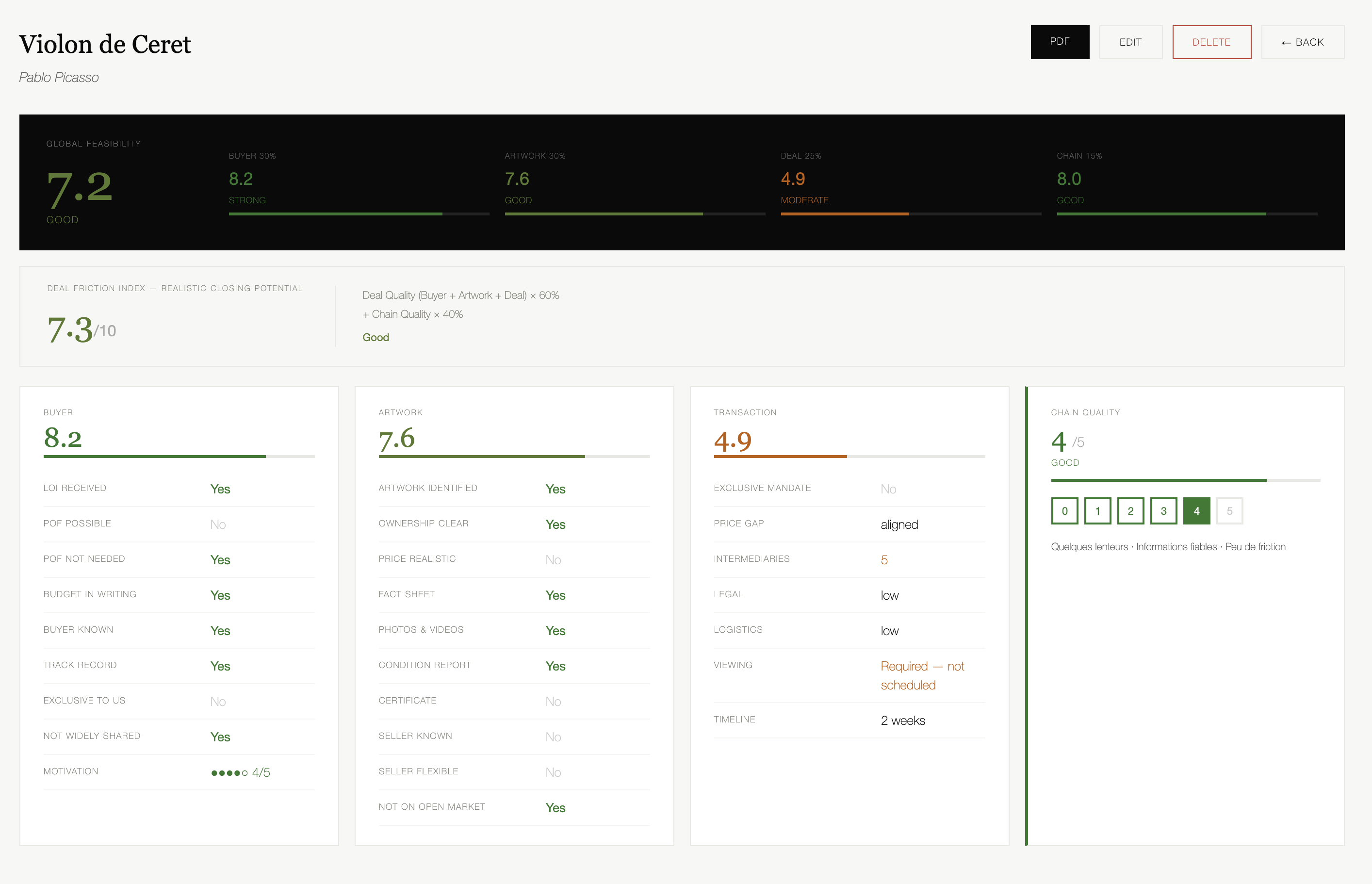Click the LOI RECEIVED row
Screen dimensions: 1372x884
click(x=179, y=489)
